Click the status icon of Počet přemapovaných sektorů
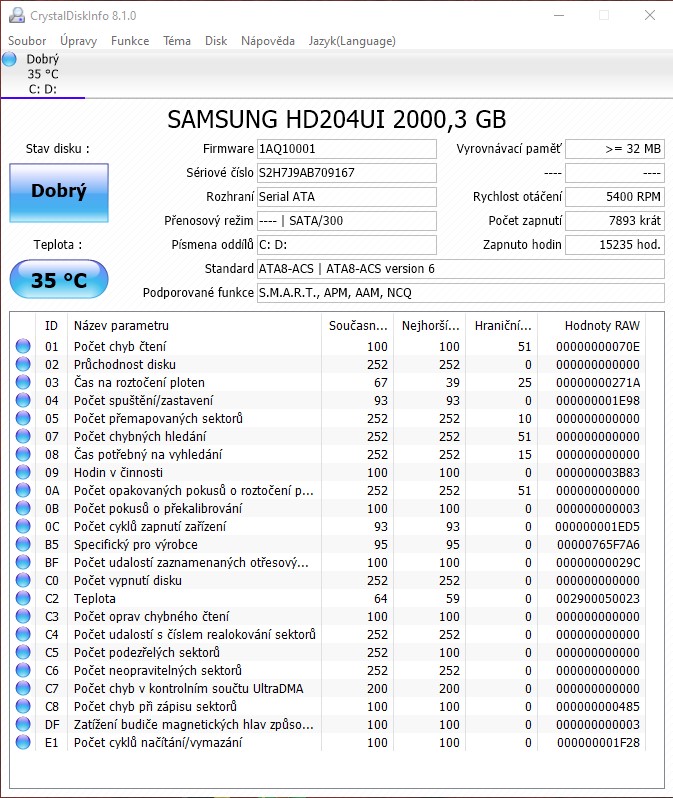Image resolution: width=673 pixels, height=798 pixels. [x=23, y=418]
